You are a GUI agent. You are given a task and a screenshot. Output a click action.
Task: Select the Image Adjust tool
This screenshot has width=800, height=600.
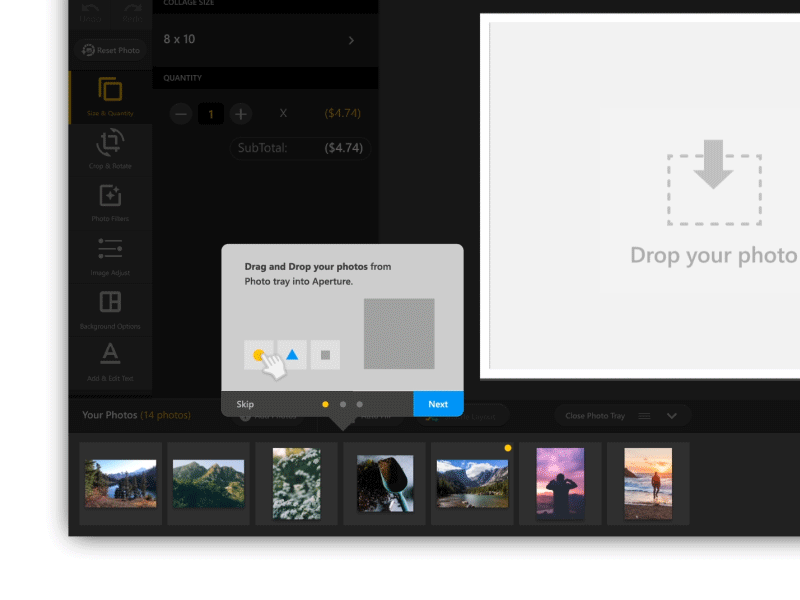110,255
